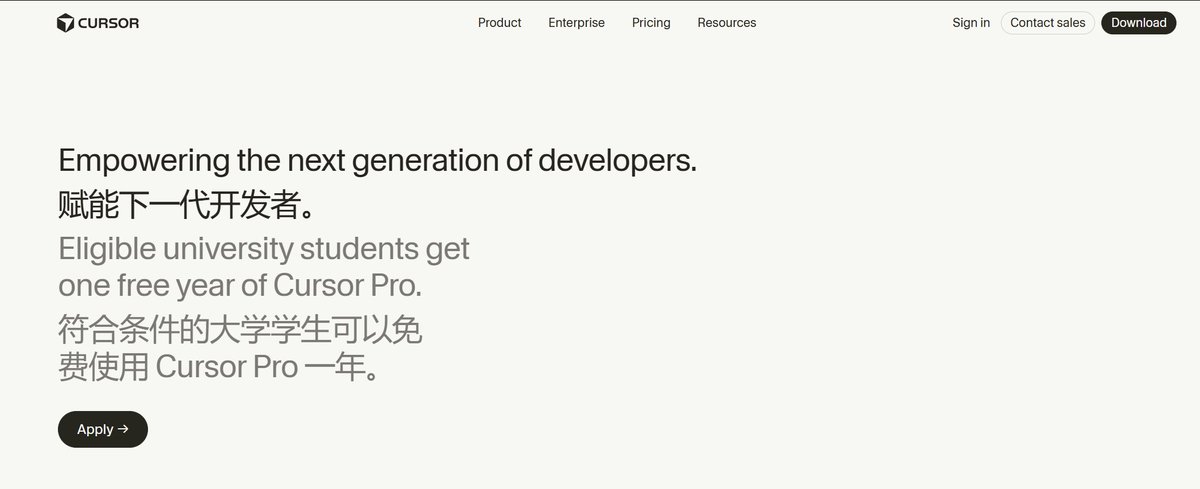Open the Product menu
This screenshot has width=1200, height=489.
pyautogui.click(x=499, y=23)
